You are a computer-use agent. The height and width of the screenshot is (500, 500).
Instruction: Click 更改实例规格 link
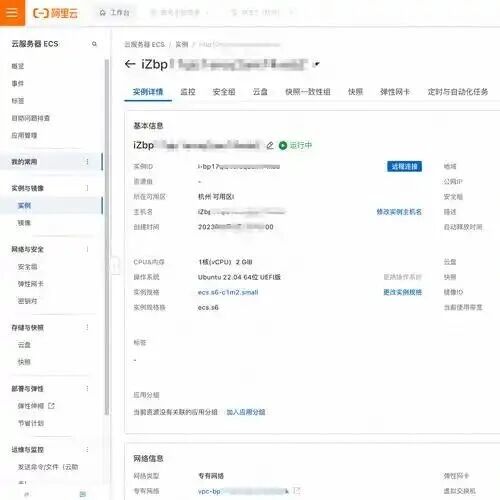click(403, 292)
